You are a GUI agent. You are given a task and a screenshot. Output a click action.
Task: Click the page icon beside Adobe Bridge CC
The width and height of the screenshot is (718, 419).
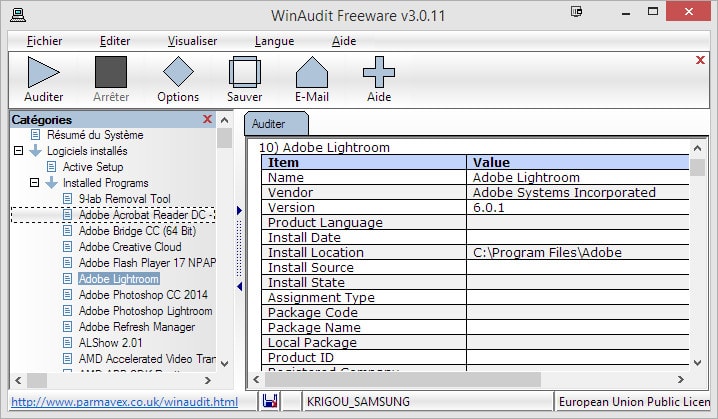[67, 231]
